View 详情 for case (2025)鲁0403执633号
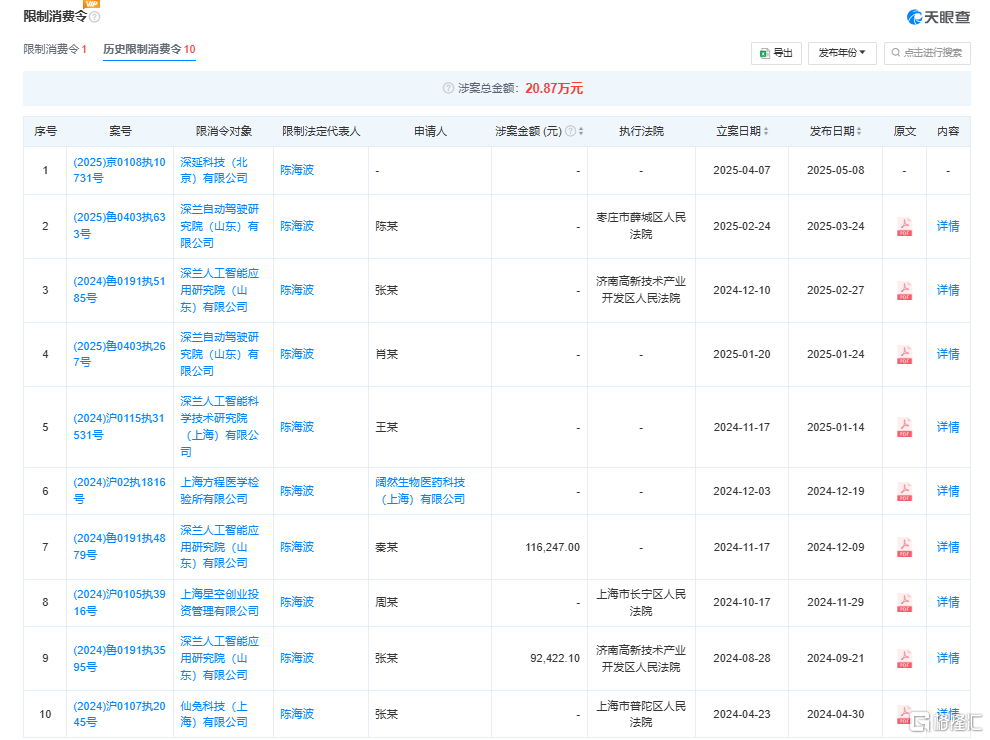Screen dimensions: 990x740 (x=948, y=226)
